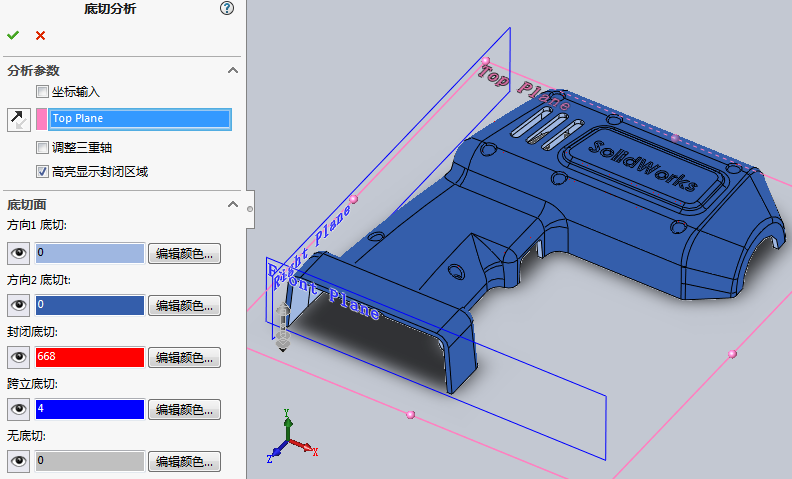This screenshot has height=479, width=792.
Task: Select the Top Plane label in viewport
Action: [523, 89]
